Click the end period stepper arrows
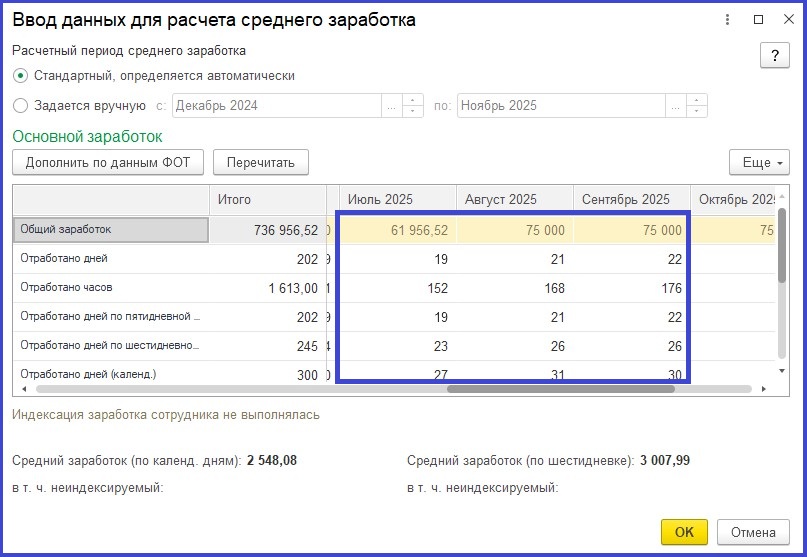807x557 pixels. pos(698,106)
